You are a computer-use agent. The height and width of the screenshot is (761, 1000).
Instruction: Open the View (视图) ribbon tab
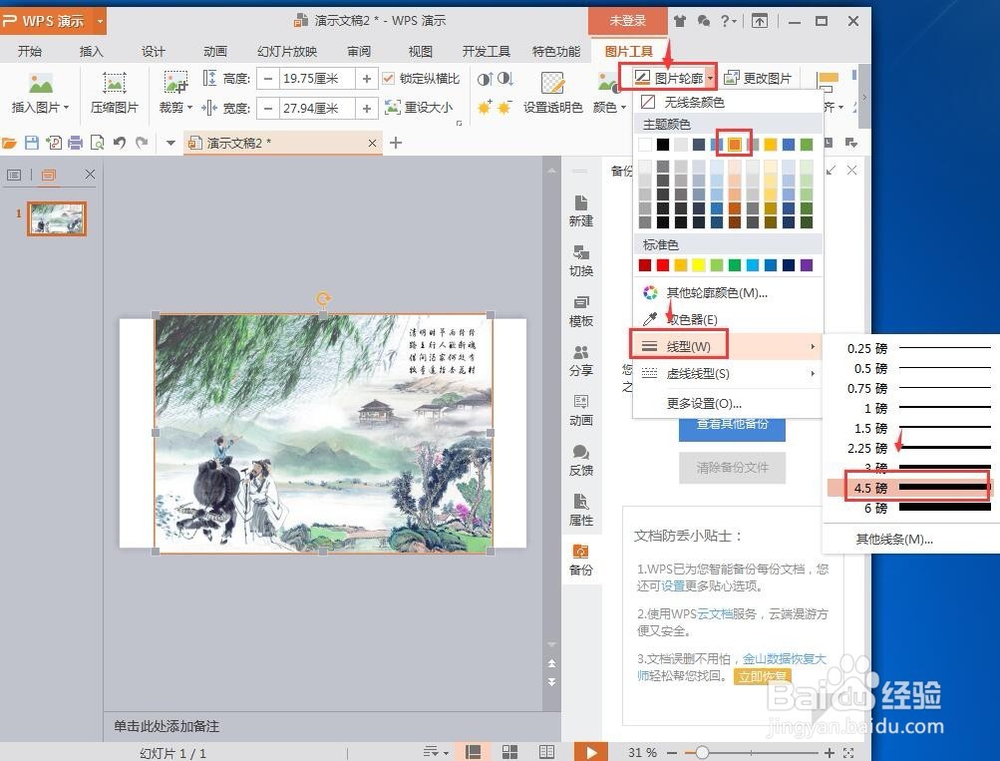coord(420,51)
